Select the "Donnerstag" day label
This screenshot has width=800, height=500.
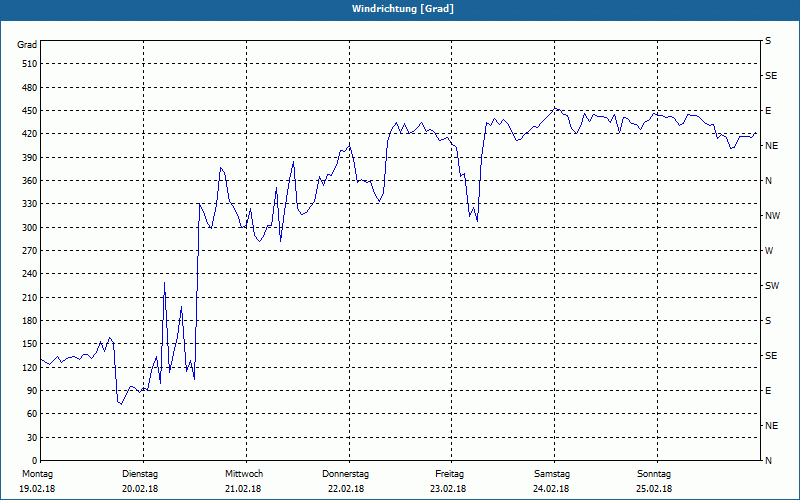pos(345,474)
